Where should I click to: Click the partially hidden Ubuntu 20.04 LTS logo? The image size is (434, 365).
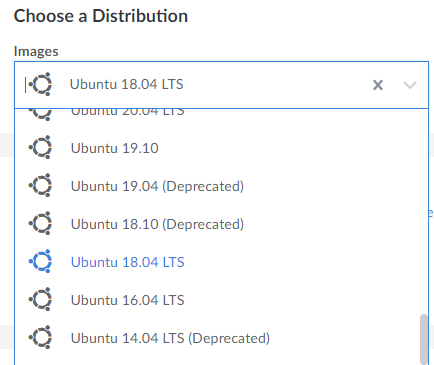40,114
